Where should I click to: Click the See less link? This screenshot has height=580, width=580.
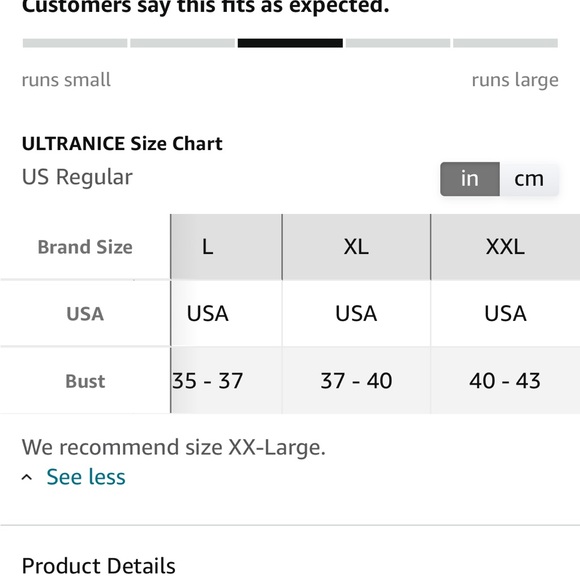[x=86, y=476]
